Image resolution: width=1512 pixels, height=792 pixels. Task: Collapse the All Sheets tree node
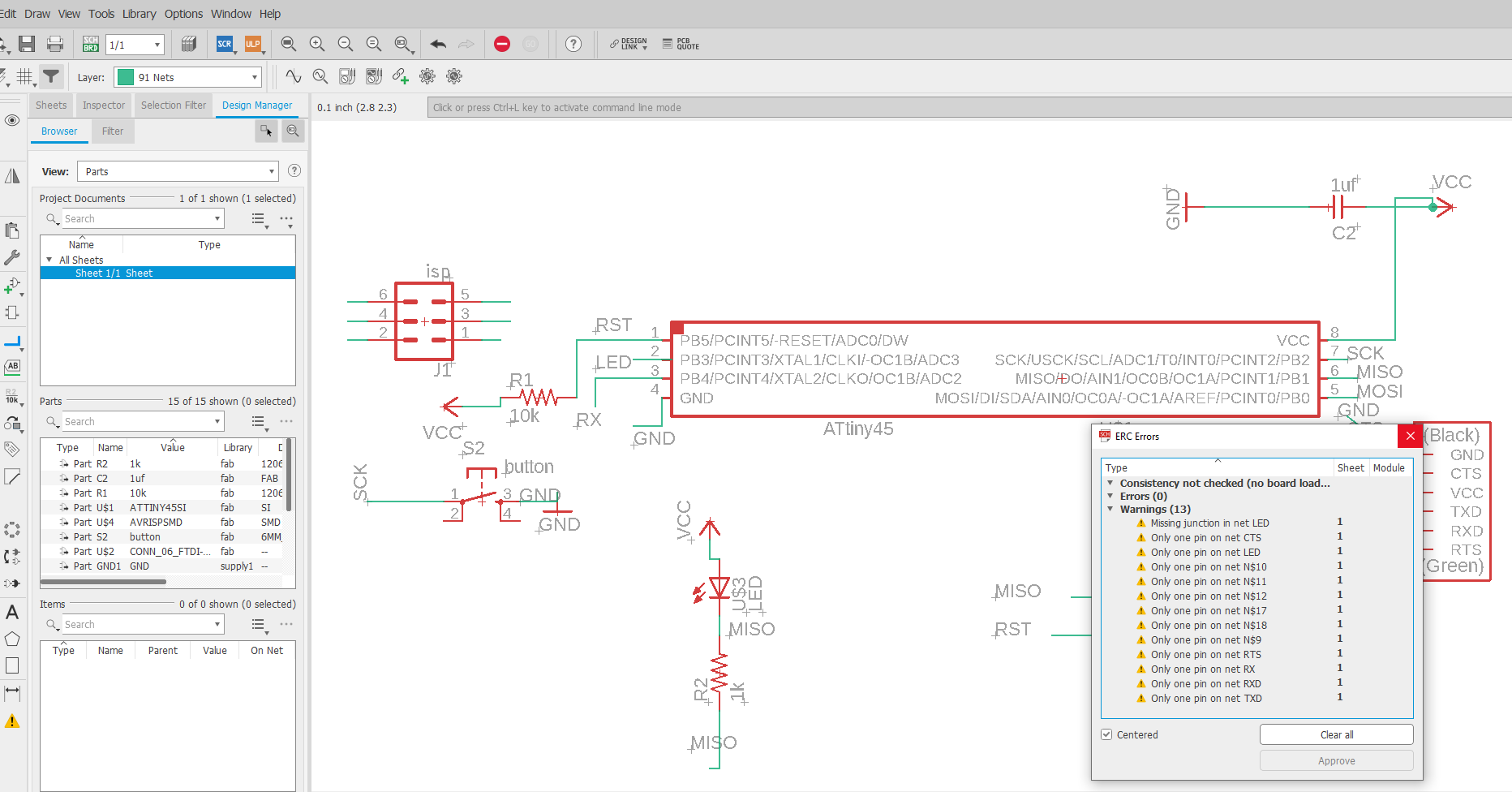pyautogui.click(x=49, y=260)
